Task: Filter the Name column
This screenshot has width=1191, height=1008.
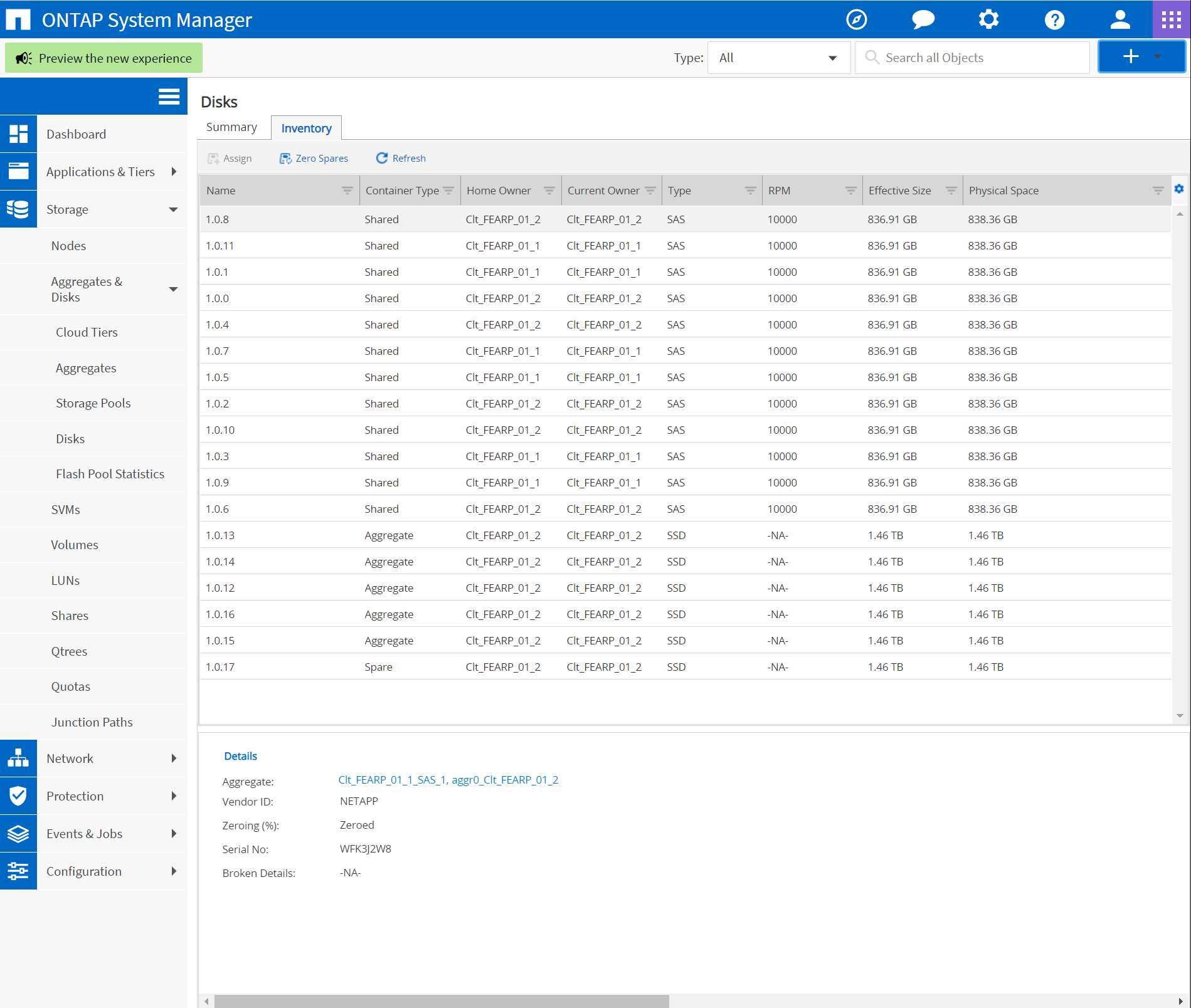Action: click(347, 191)
